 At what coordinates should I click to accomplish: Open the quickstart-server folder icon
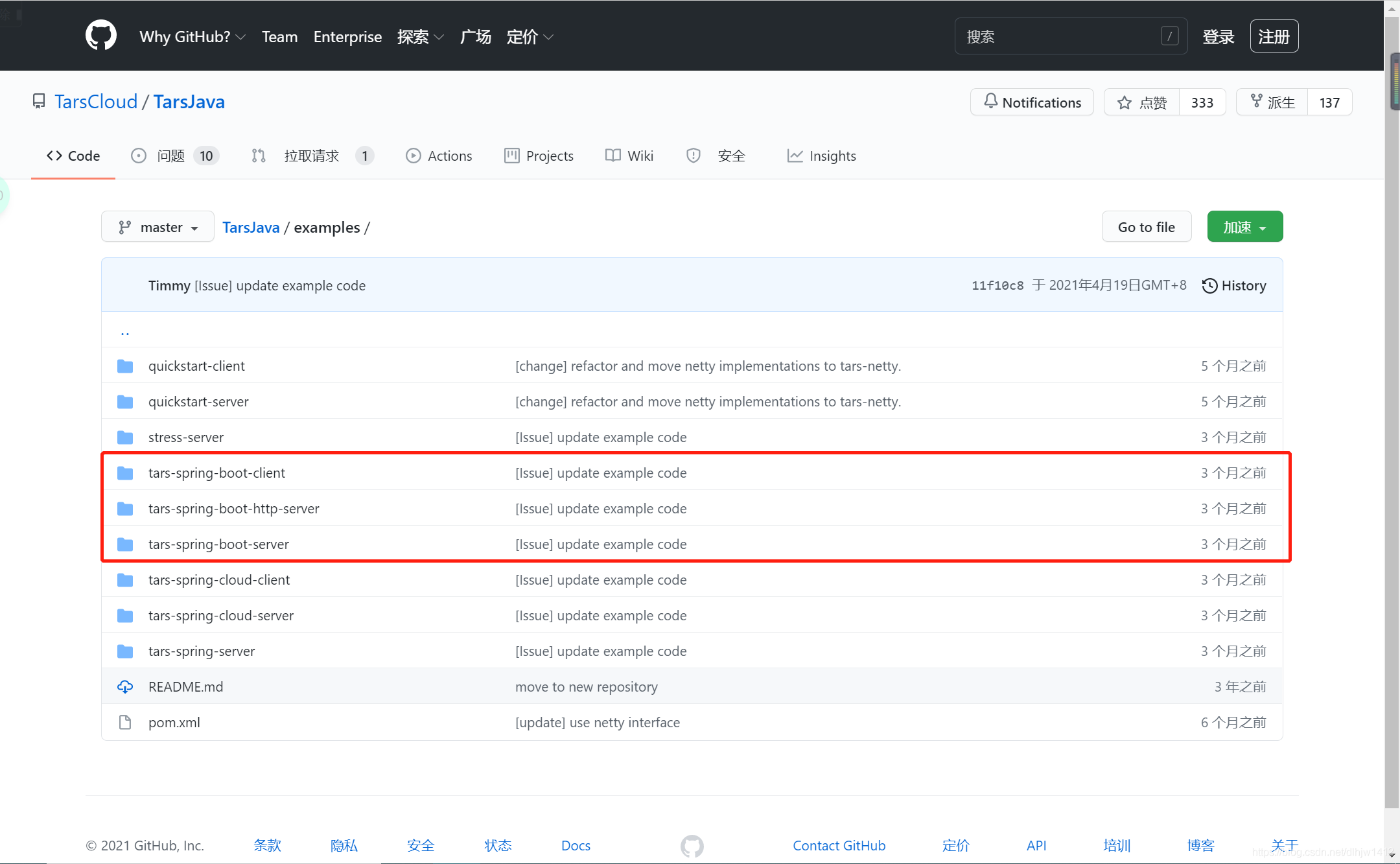(125, 402)
